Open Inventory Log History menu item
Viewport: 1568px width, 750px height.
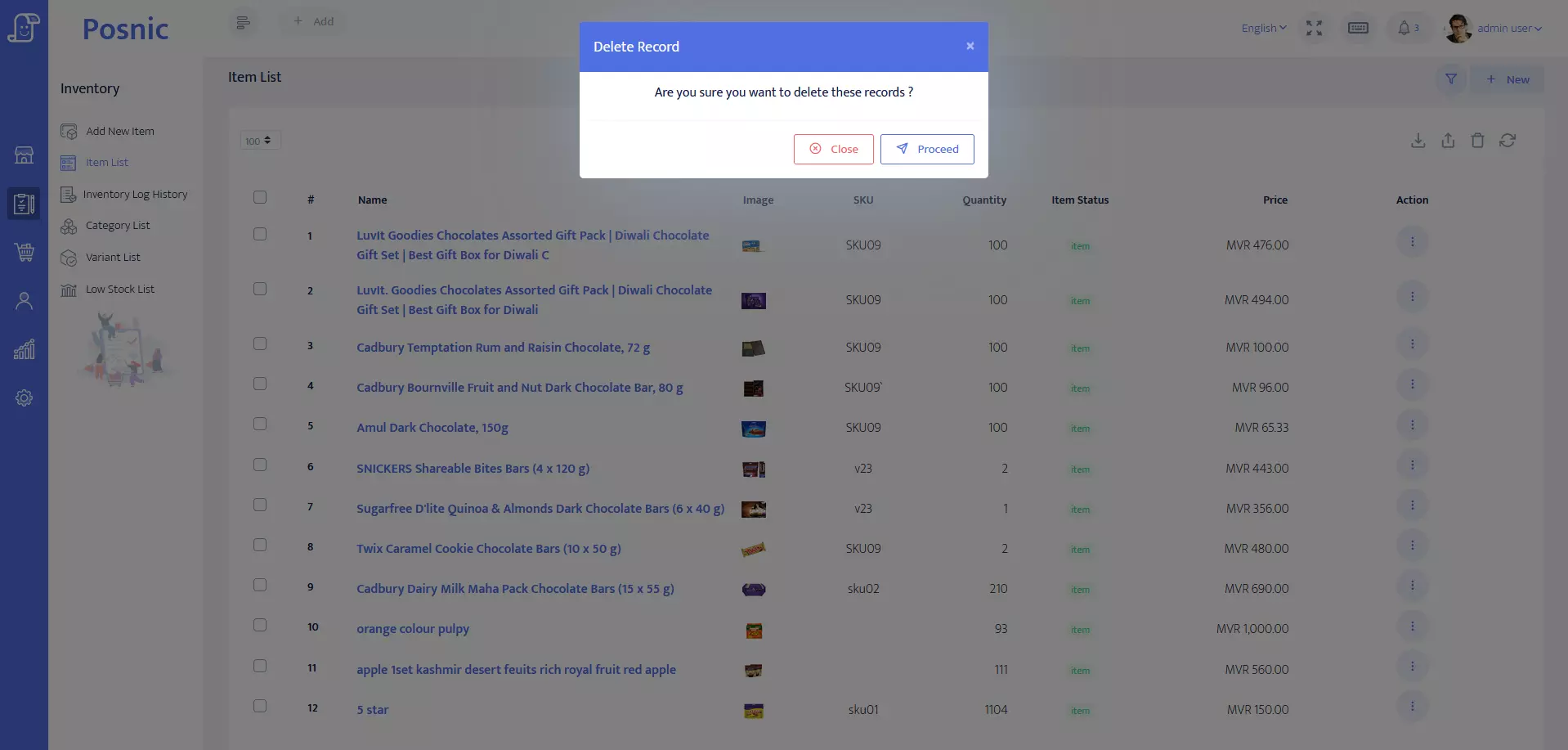135,195
